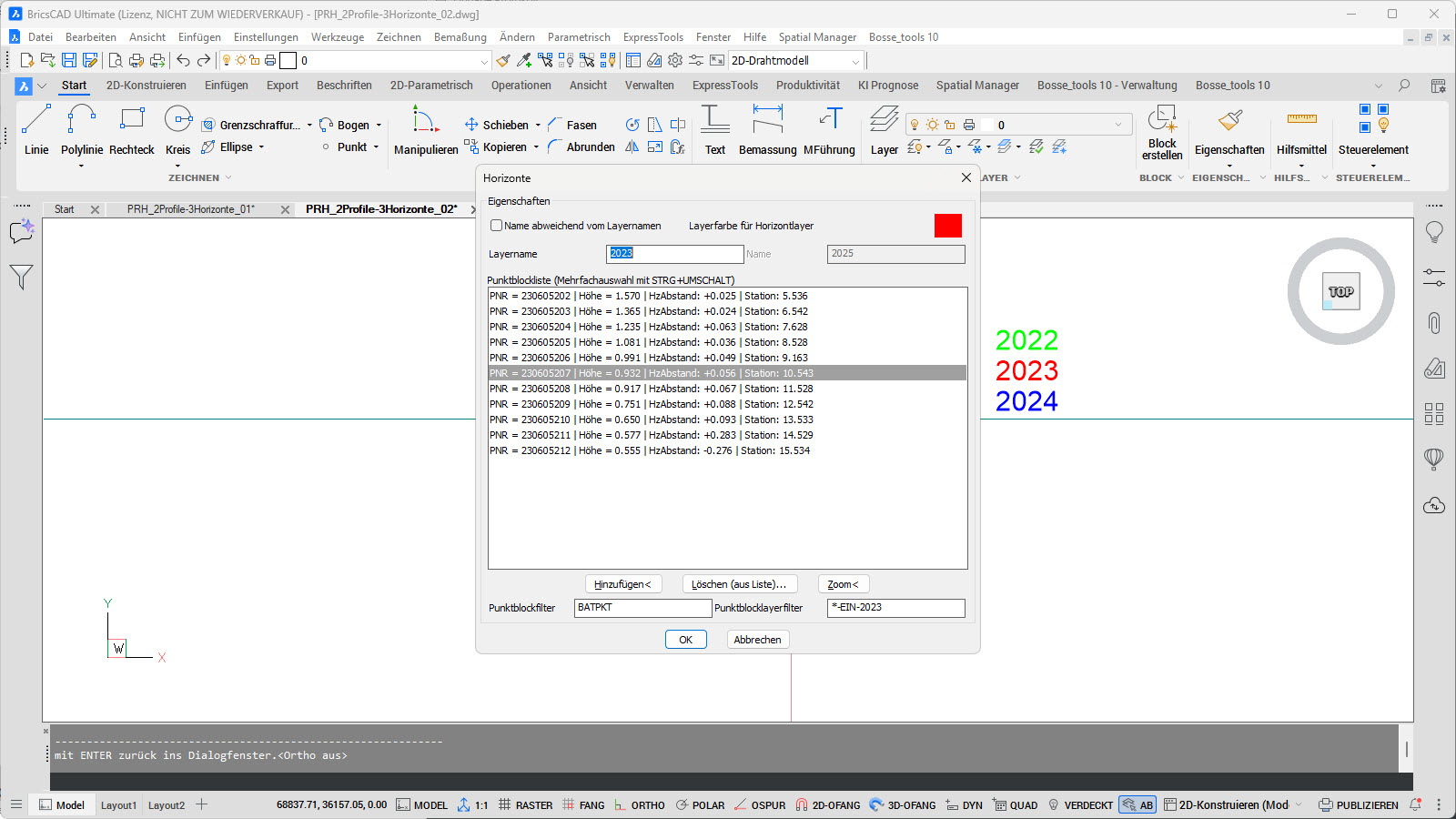Click the Bemassung dimension tool
The width and height of the screenshot is (1456, 819).
[767, 130]
